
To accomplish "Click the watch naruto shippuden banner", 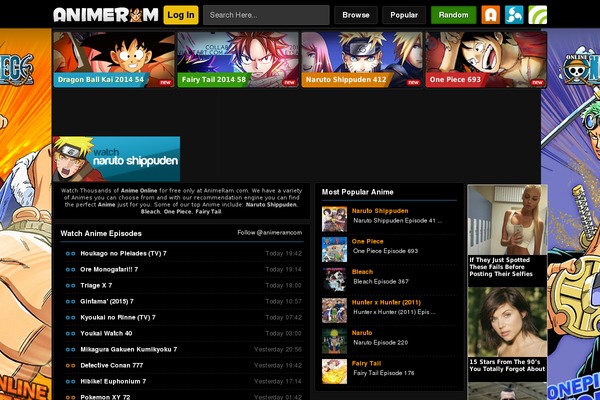I will [x=116, y=158].
